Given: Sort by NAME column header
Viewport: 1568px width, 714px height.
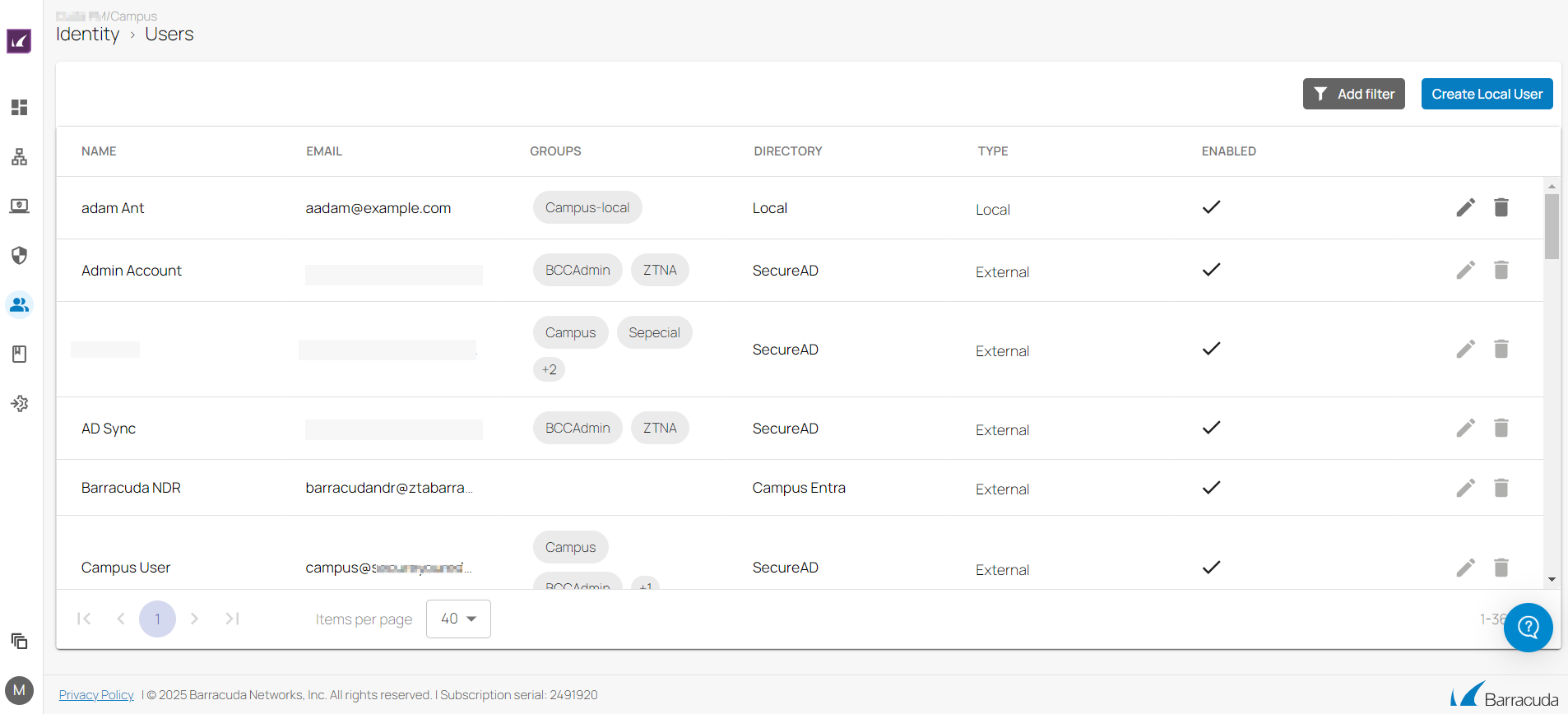Looking at the screenshot, I should pos(99,151).
